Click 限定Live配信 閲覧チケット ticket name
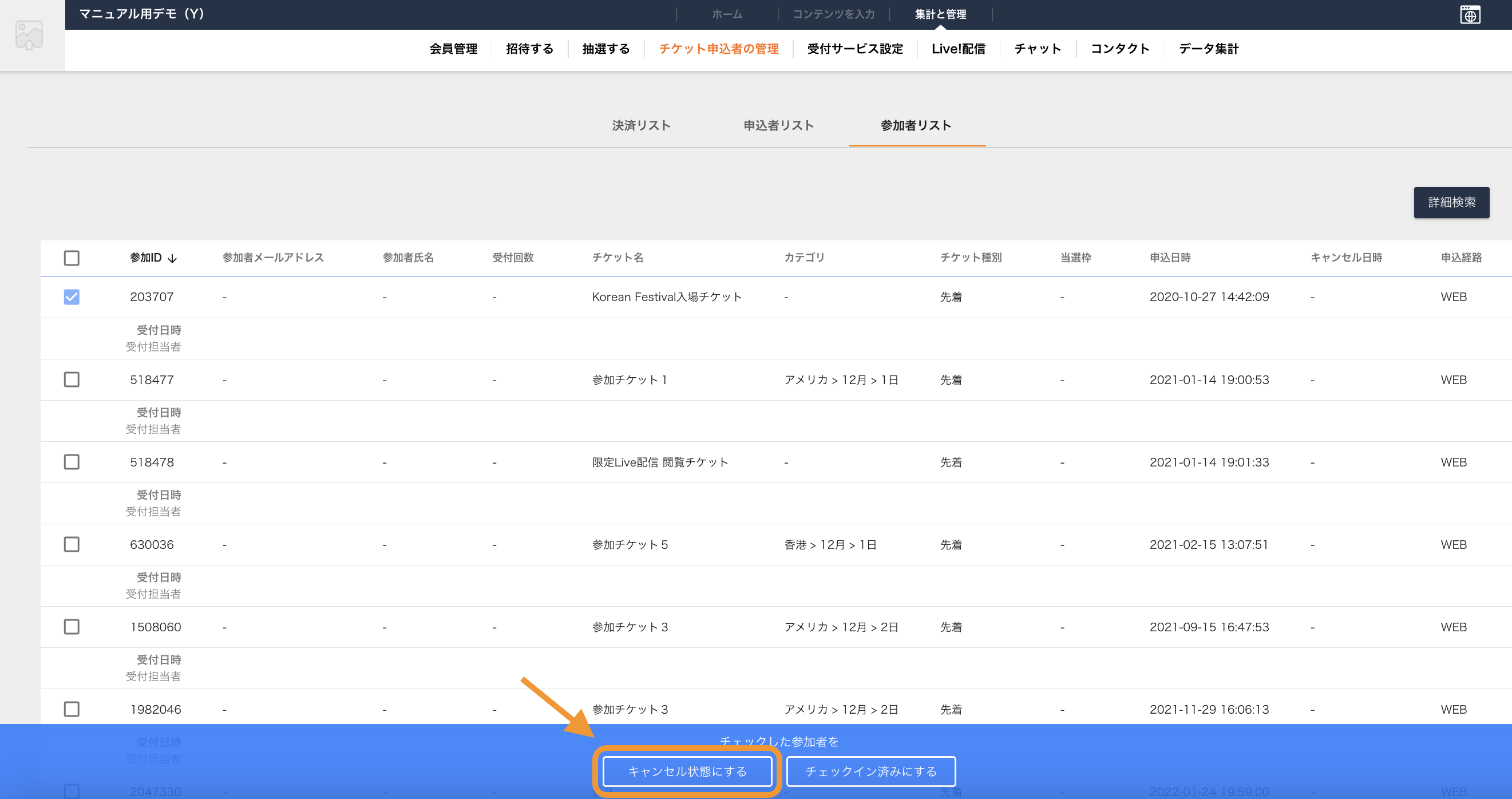1512x799 pixels. click(660, 462)
